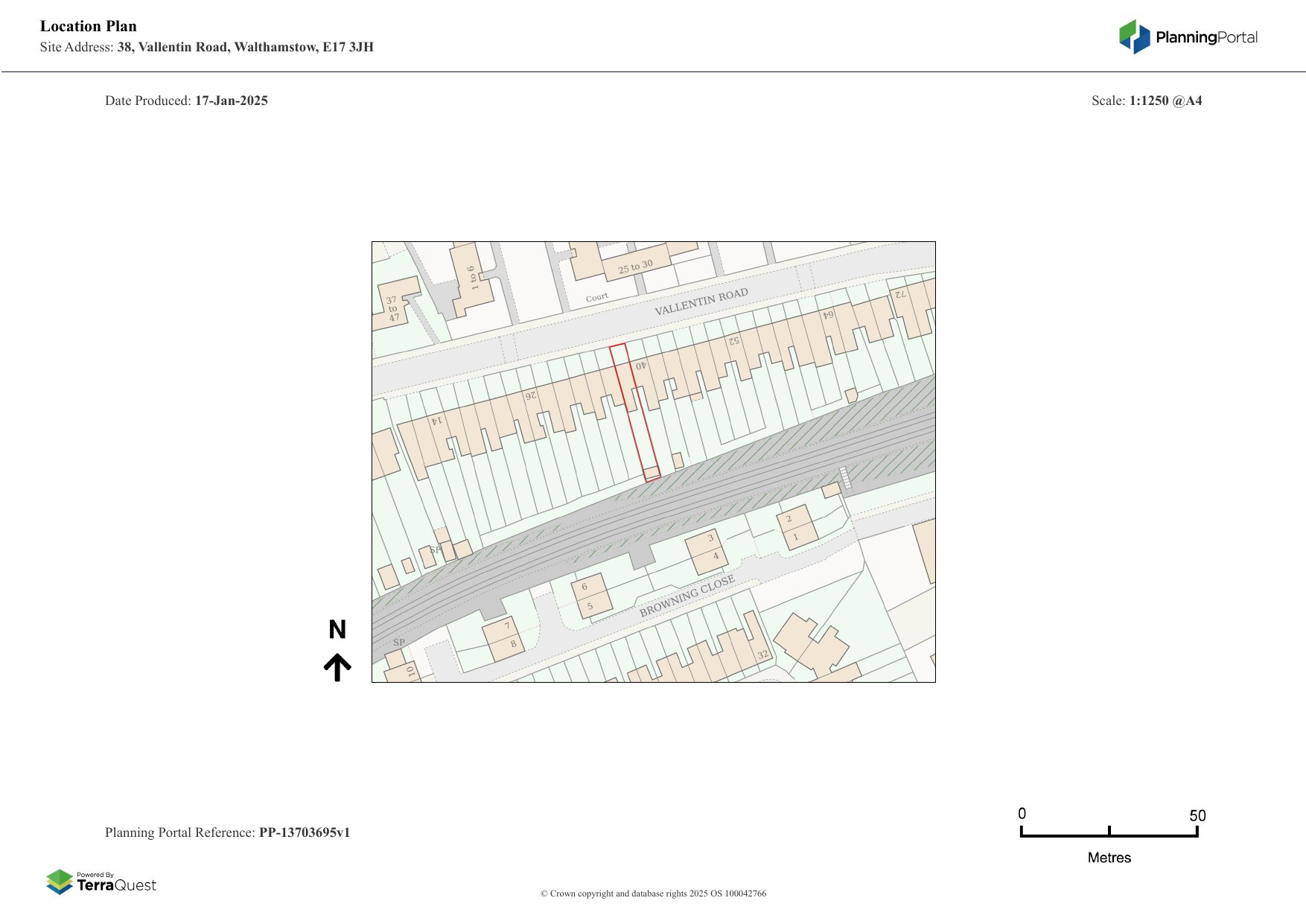Click the scale bar line
The height and width of the screenshot is (924, 1306).
tap(1109, 835)
